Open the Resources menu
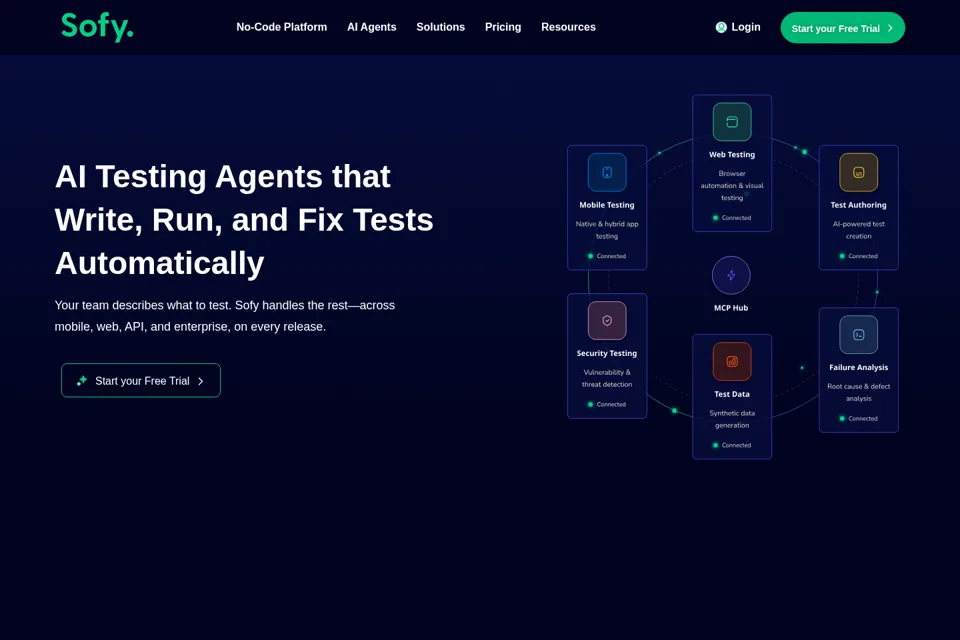This screenshot has height=640, width=960. (x=568, y=27)
